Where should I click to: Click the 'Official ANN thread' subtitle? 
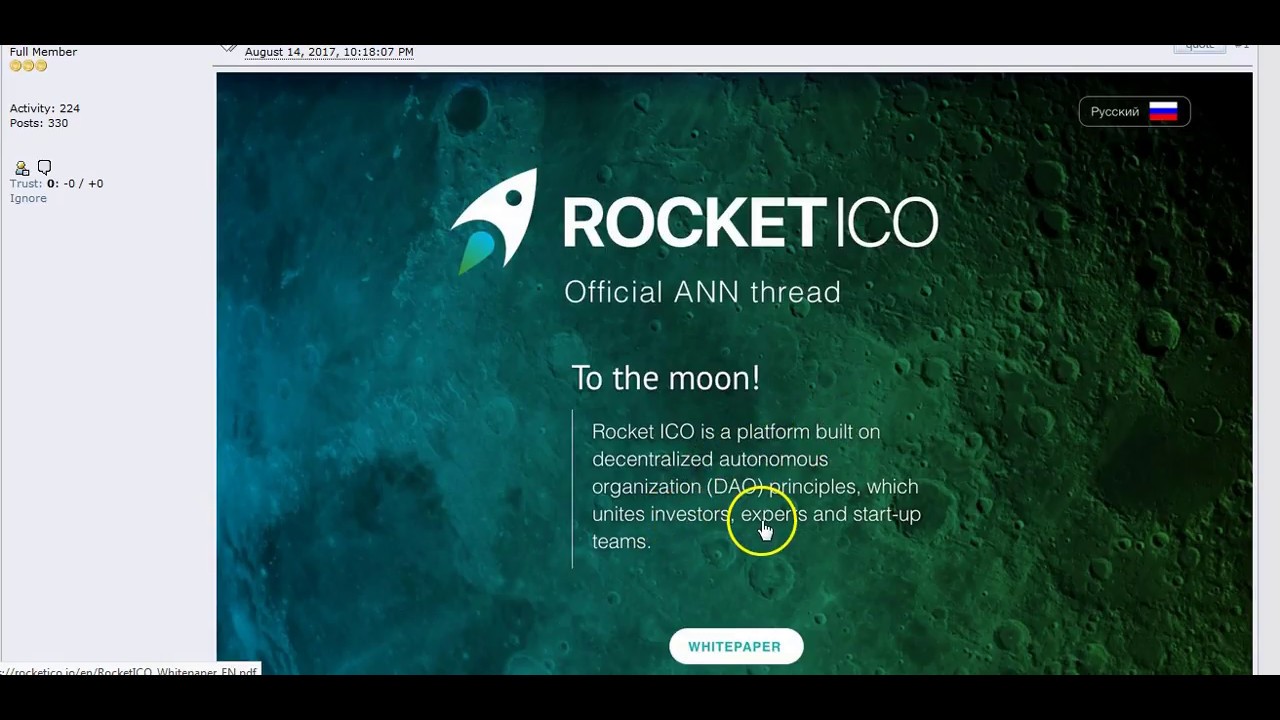pos(702,292)
